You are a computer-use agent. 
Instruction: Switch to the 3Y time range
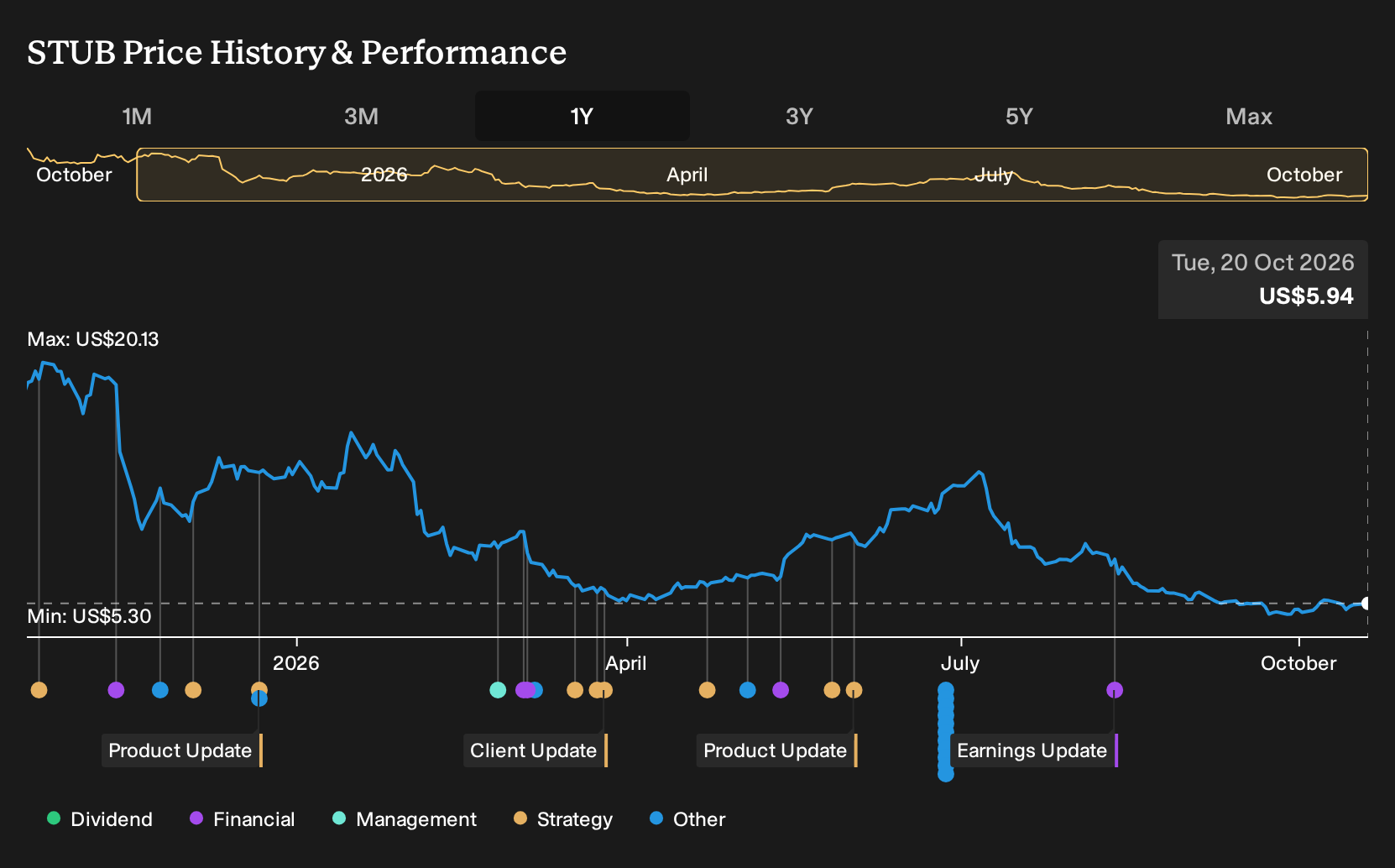click(799, 116)
